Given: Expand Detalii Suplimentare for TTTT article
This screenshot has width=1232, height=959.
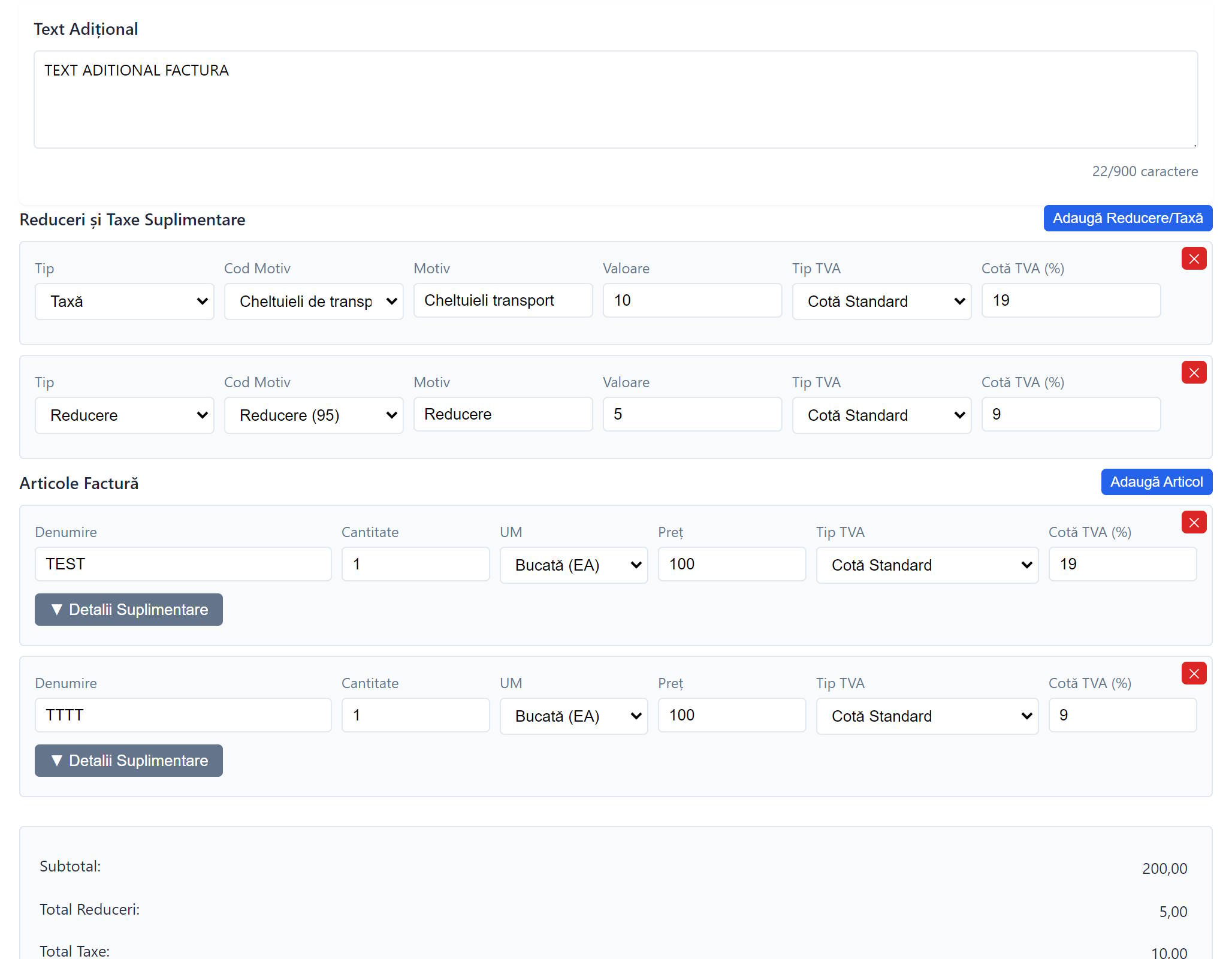Looking at the screenshot, I should pyautogui.click(x=129, y=761).
